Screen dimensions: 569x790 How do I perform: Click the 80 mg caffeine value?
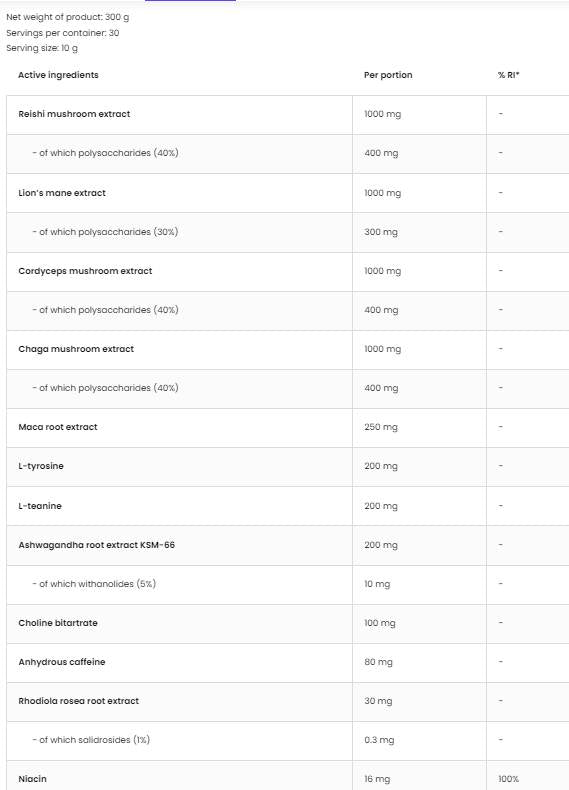tap(378, 662)
